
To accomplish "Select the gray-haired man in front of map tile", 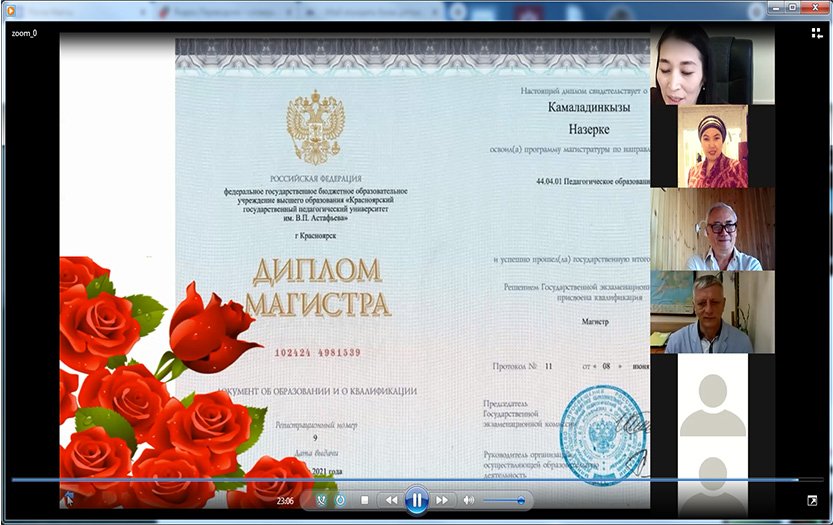I will coord(712,312).
